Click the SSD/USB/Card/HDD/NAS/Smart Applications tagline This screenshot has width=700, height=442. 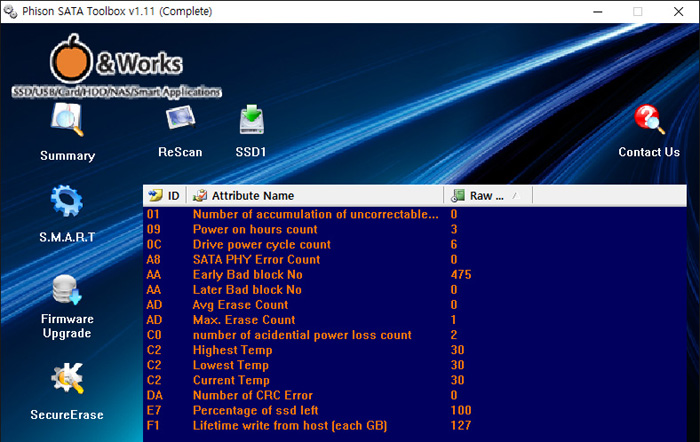pos(117,92)
